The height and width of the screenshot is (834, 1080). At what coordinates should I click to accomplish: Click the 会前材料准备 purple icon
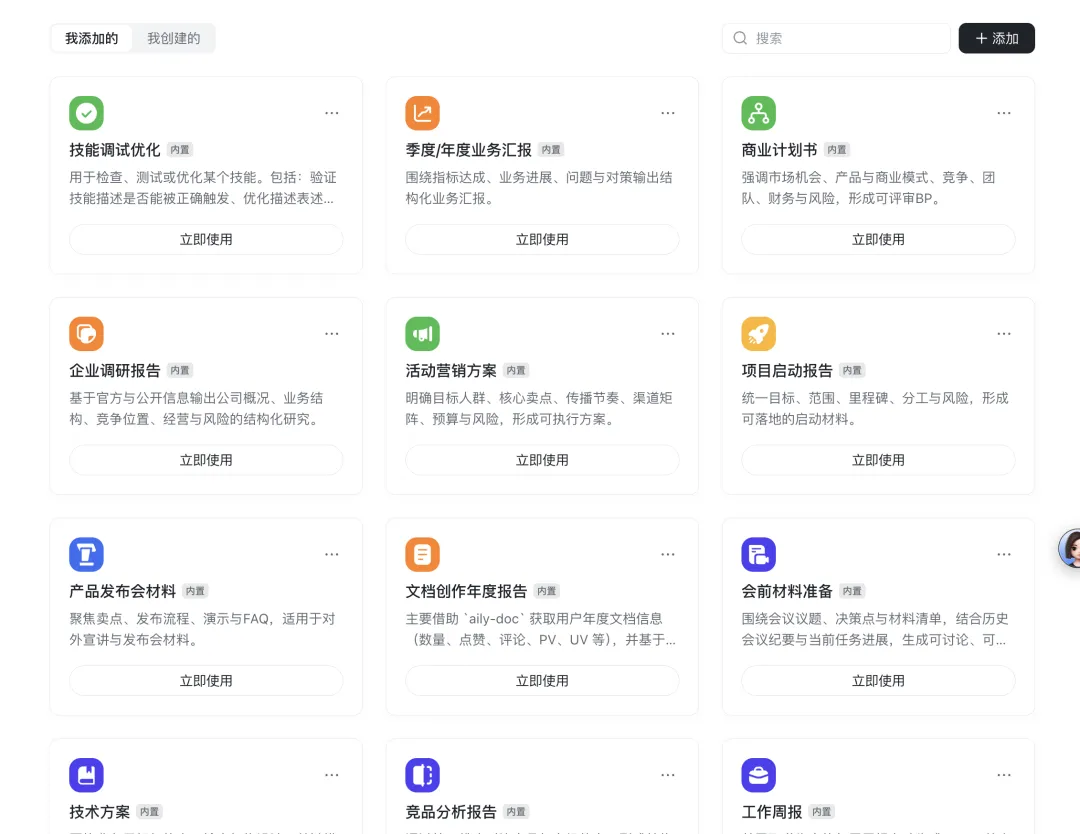click(758, 554)
